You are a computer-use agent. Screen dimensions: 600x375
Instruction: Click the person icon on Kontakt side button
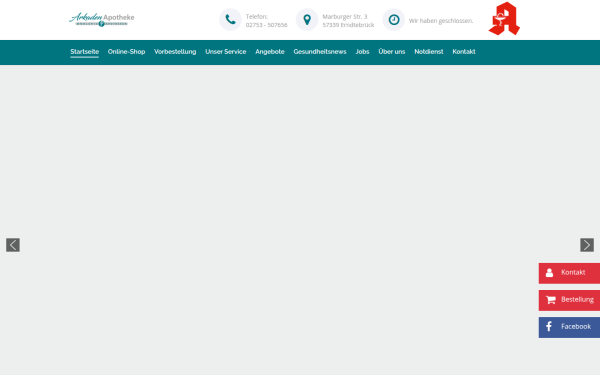pos(549,273)
